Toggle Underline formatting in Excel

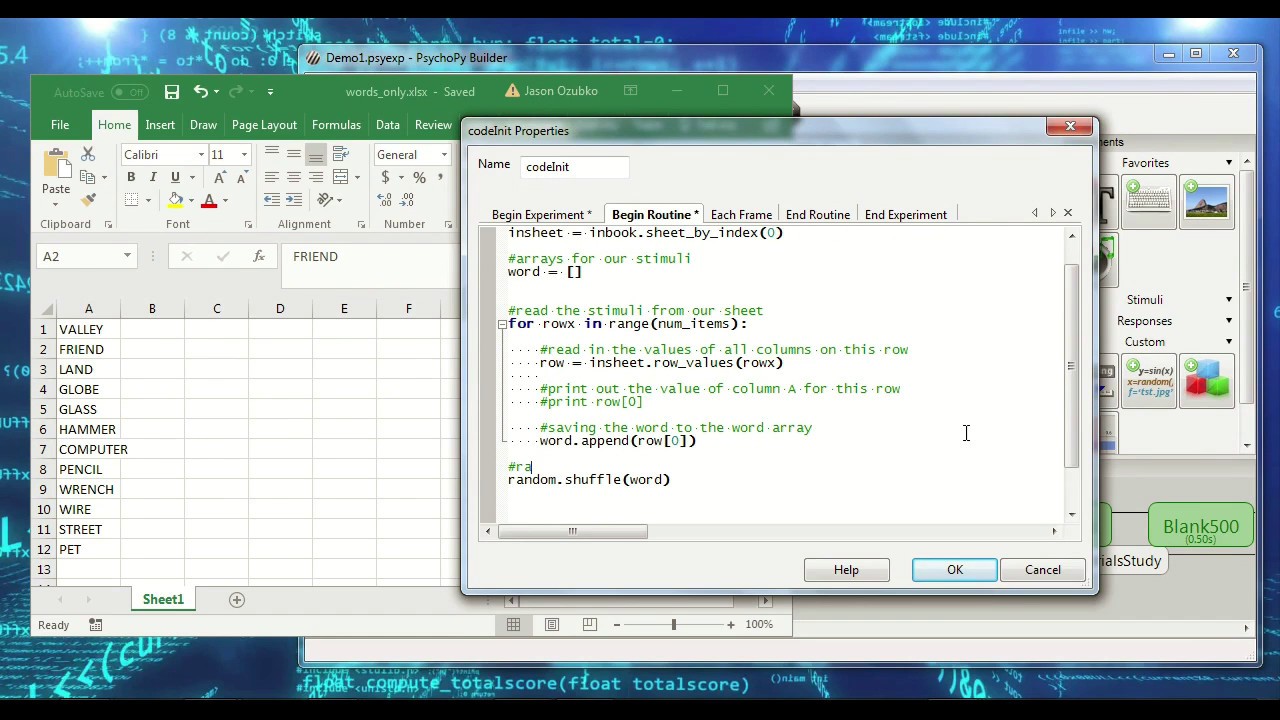pos(175,177)
